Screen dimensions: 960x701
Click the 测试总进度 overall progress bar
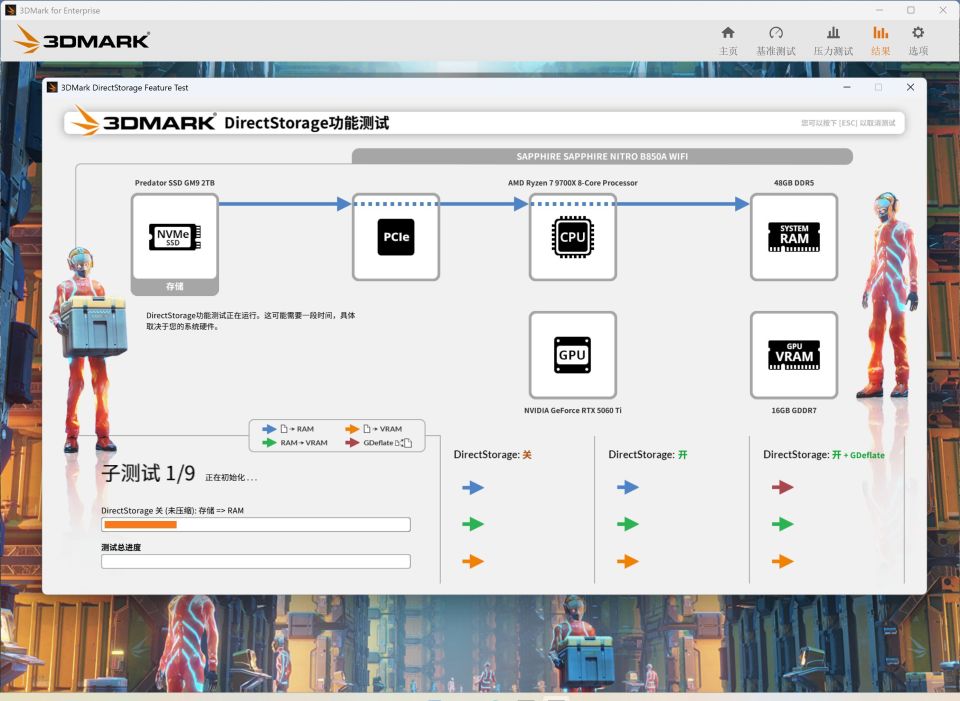click(256, 561)
